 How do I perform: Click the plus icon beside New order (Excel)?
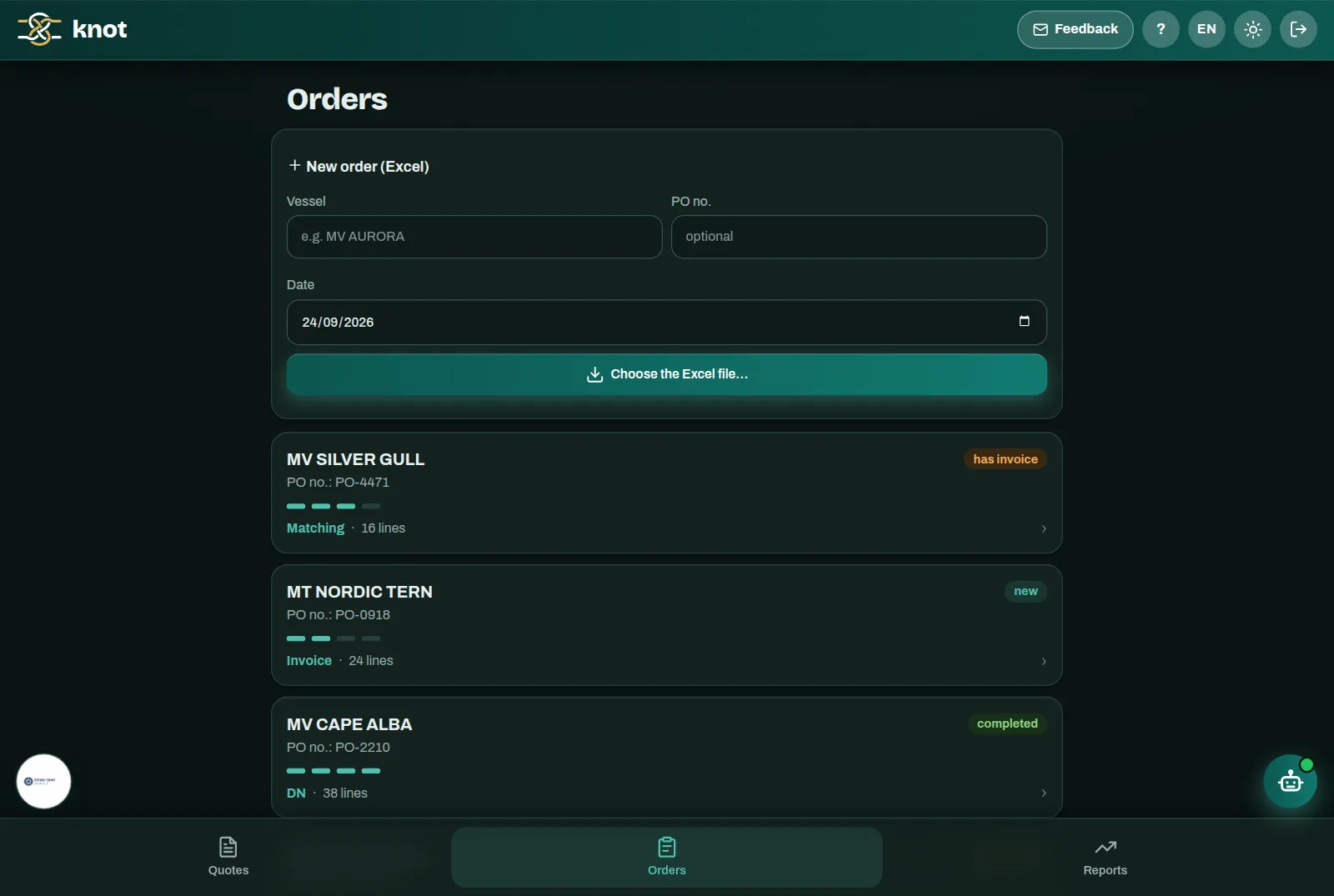pyautogui.click(x=294, y=166)
